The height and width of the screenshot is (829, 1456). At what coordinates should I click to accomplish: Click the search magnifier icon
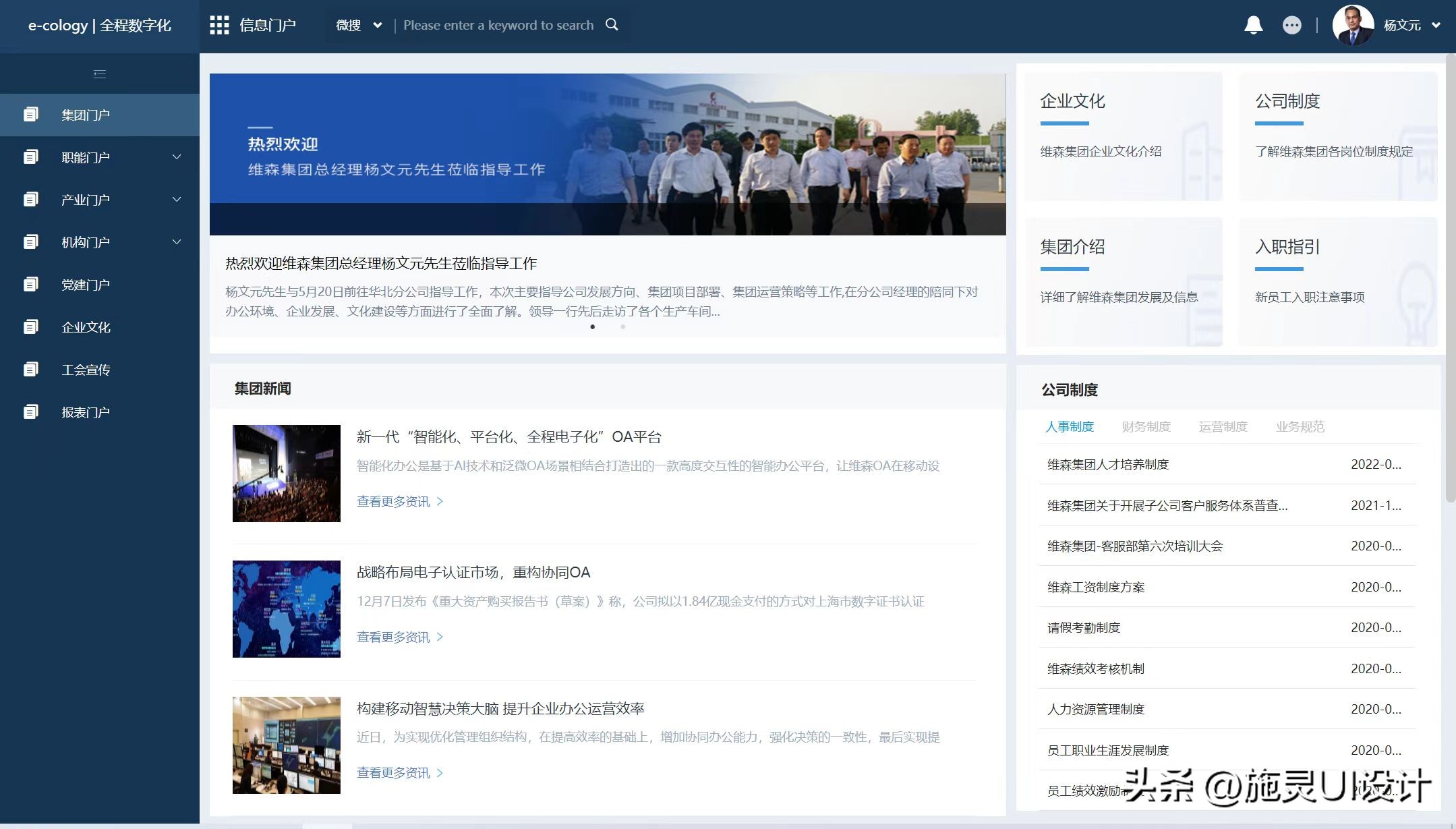pyautogui.click(x=612, y=25)
